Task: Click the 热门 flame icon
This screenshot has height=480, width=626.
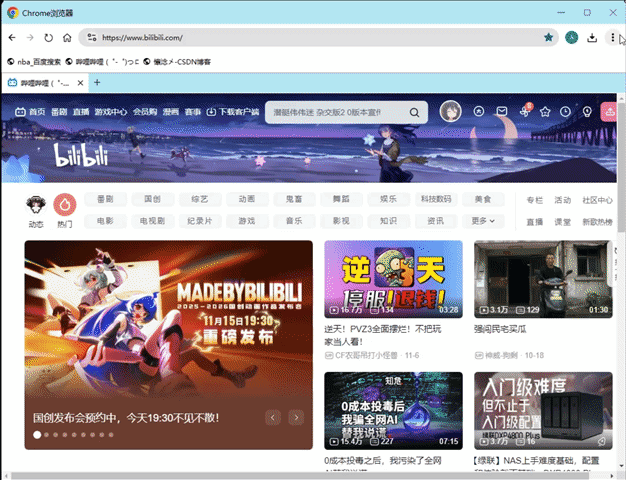Action: 65,205
